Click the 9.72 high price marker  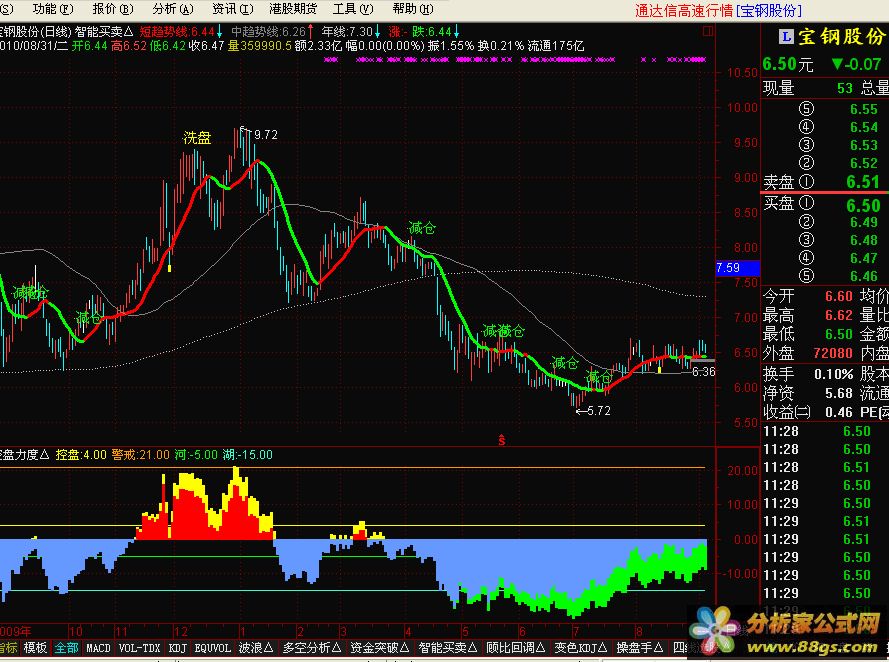tap(265, 135)
